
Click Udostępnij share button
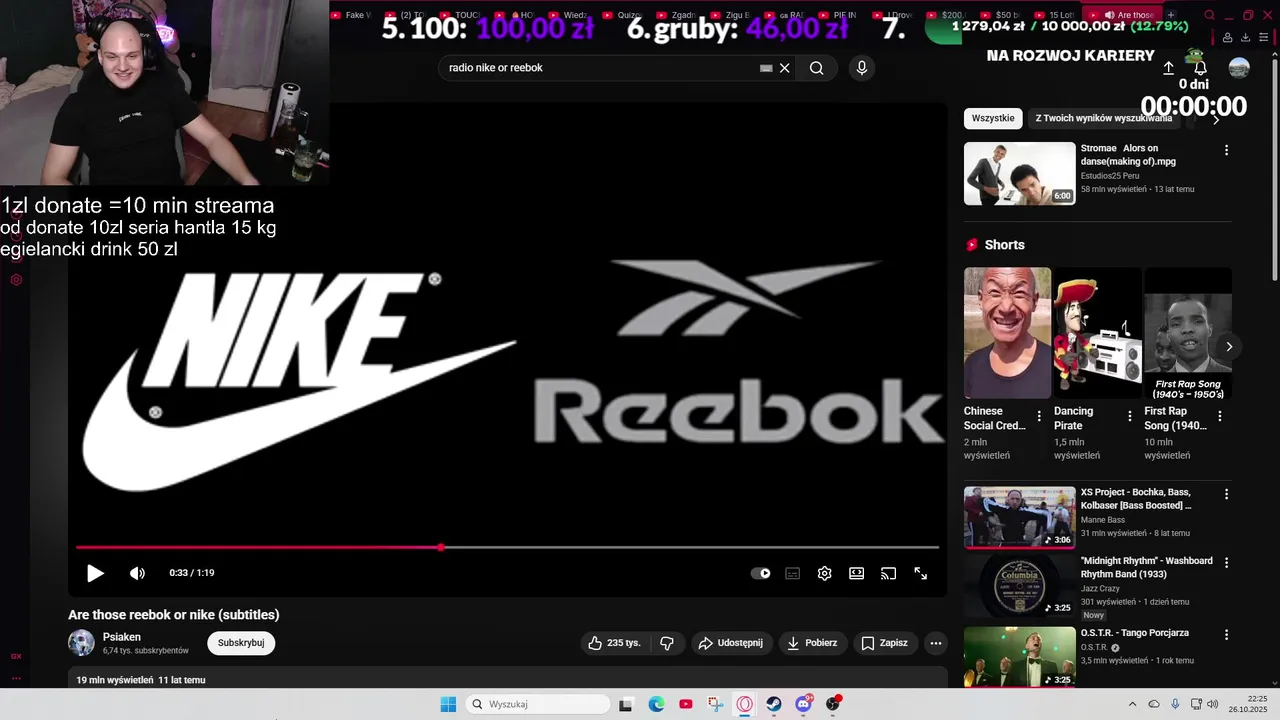point(731,643)
